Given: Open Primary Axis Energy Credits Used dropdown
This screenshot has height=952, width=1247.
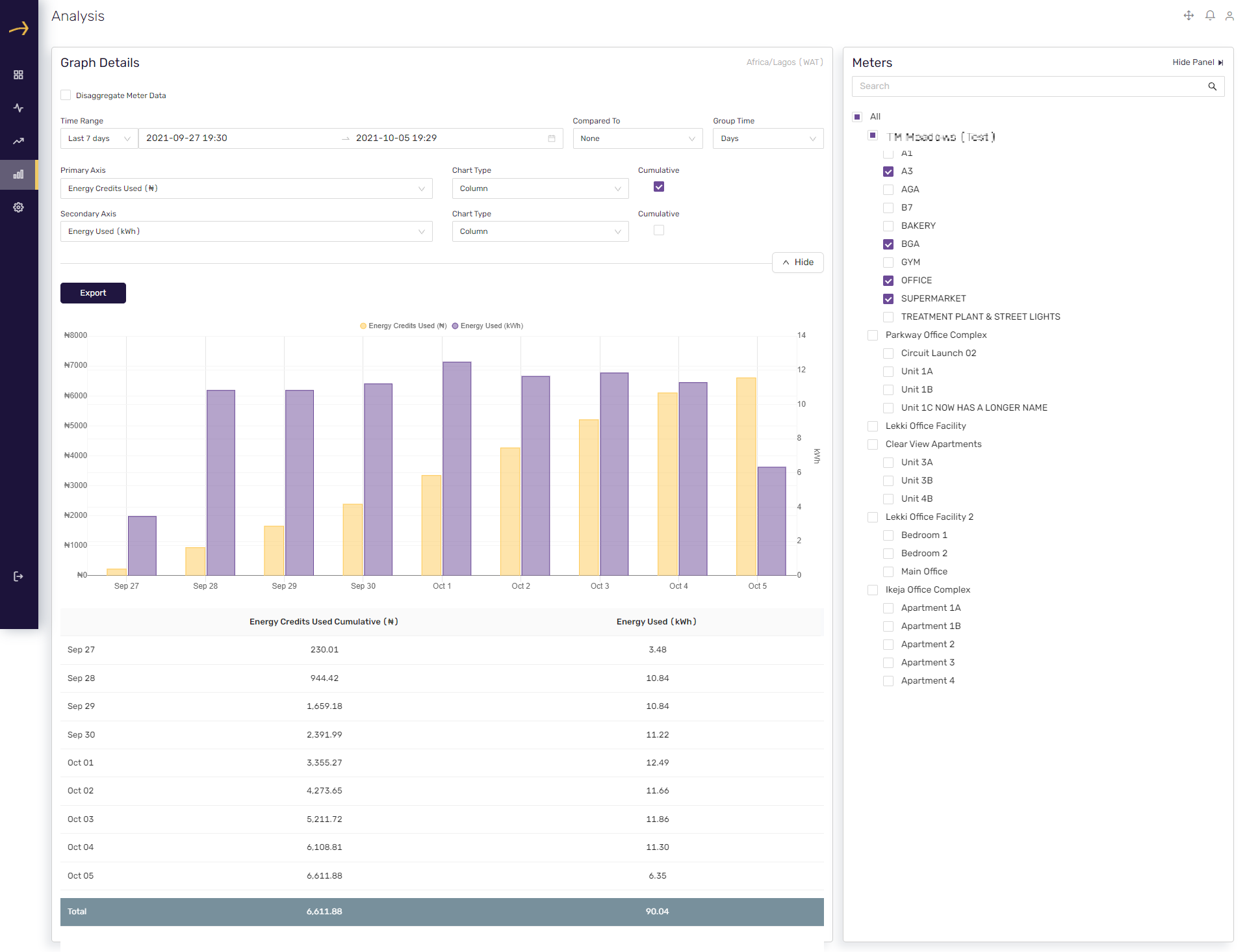Looking at the screenshot, I should (x=246, y=188).
